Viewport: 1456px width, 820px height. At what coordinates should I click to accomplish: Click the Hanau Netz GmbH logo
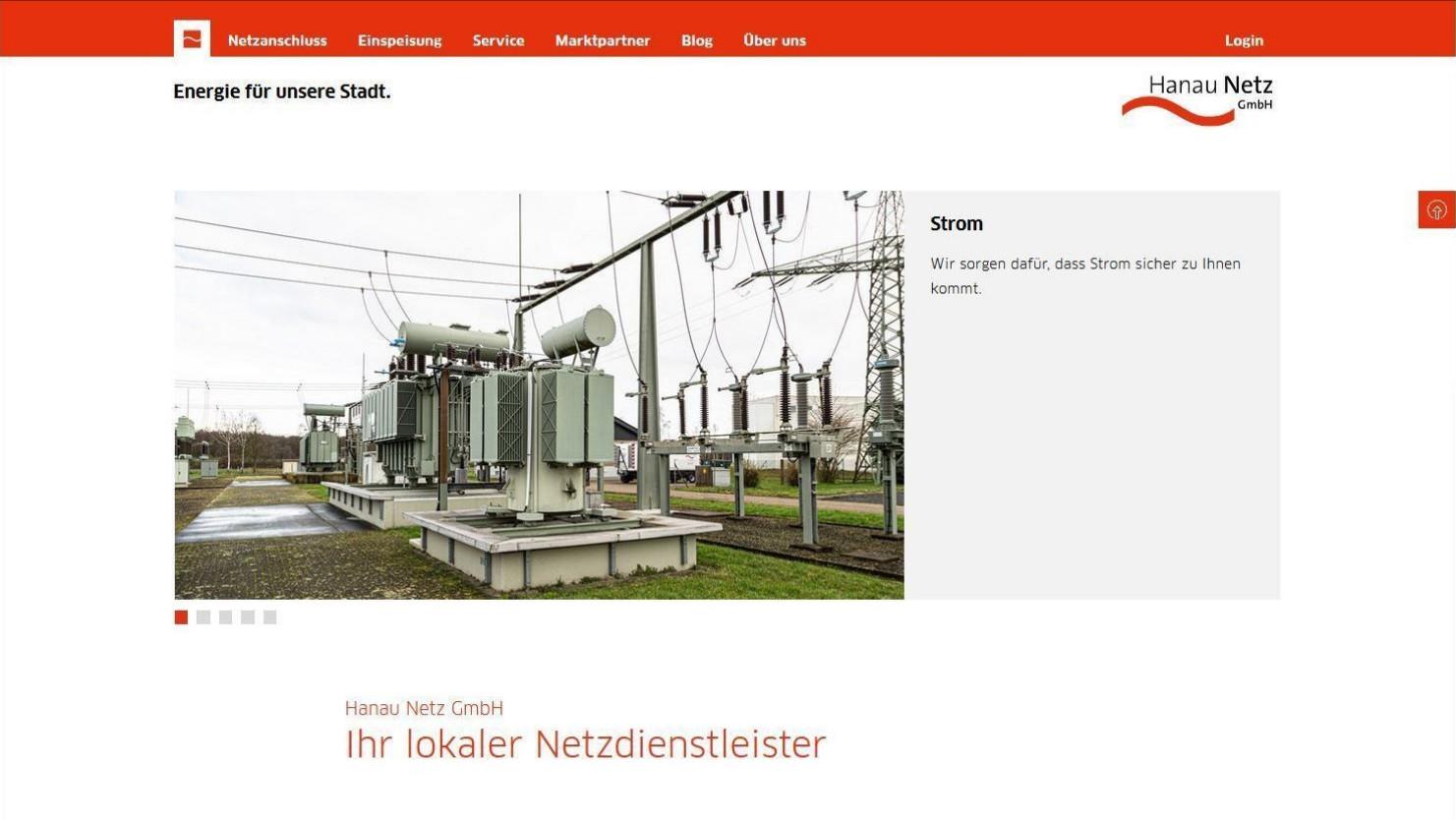point(1197,99)
